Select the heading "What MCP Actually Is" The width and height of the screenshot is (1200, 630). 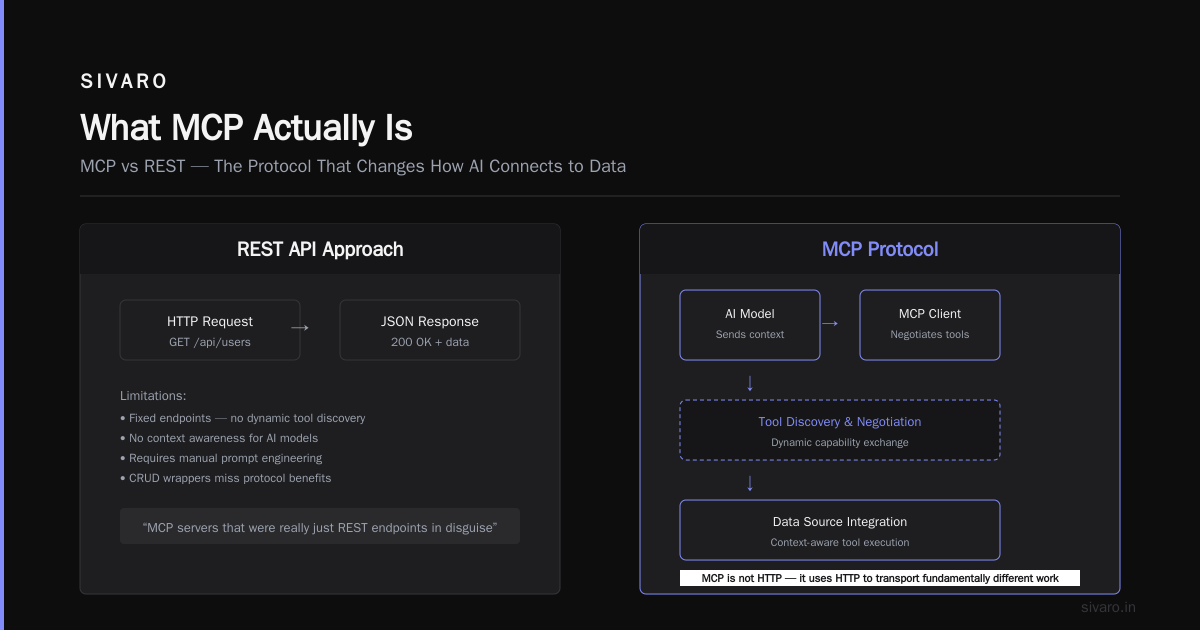[246, 128]
